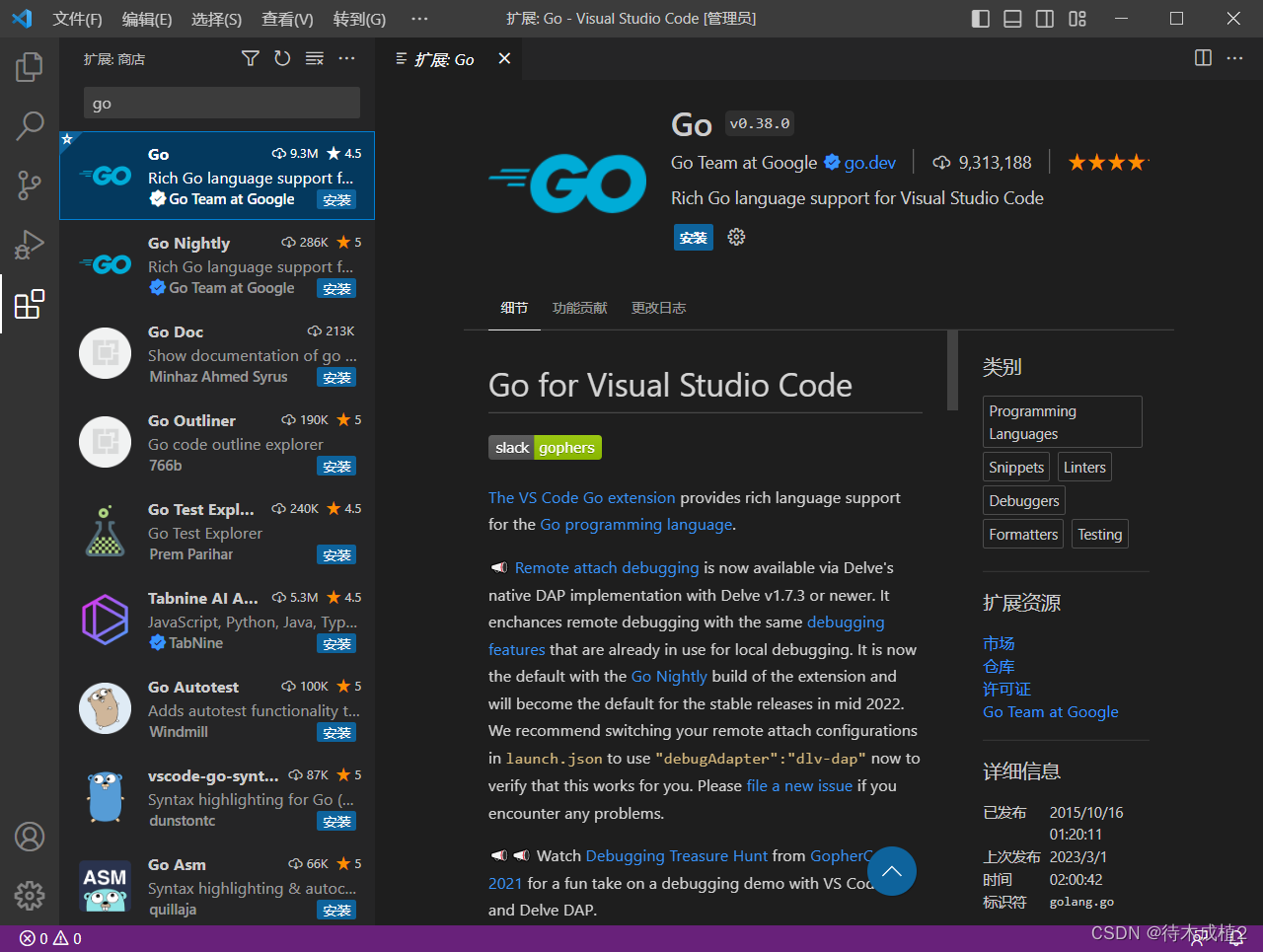Screen dimensions: 1263x952
Task: Toggle the primary side bar layout icon
Action: [x=981, y=19]
